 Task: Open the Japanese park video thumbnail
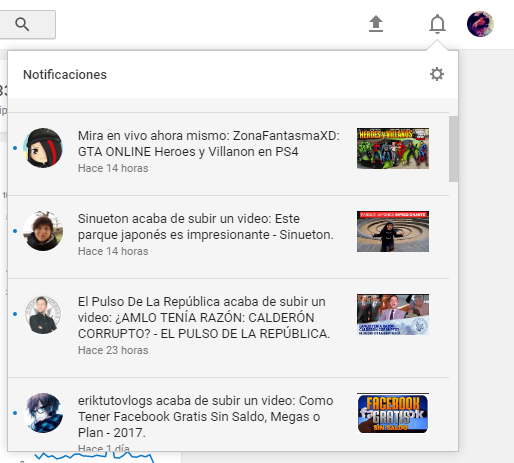coord(393,231)
